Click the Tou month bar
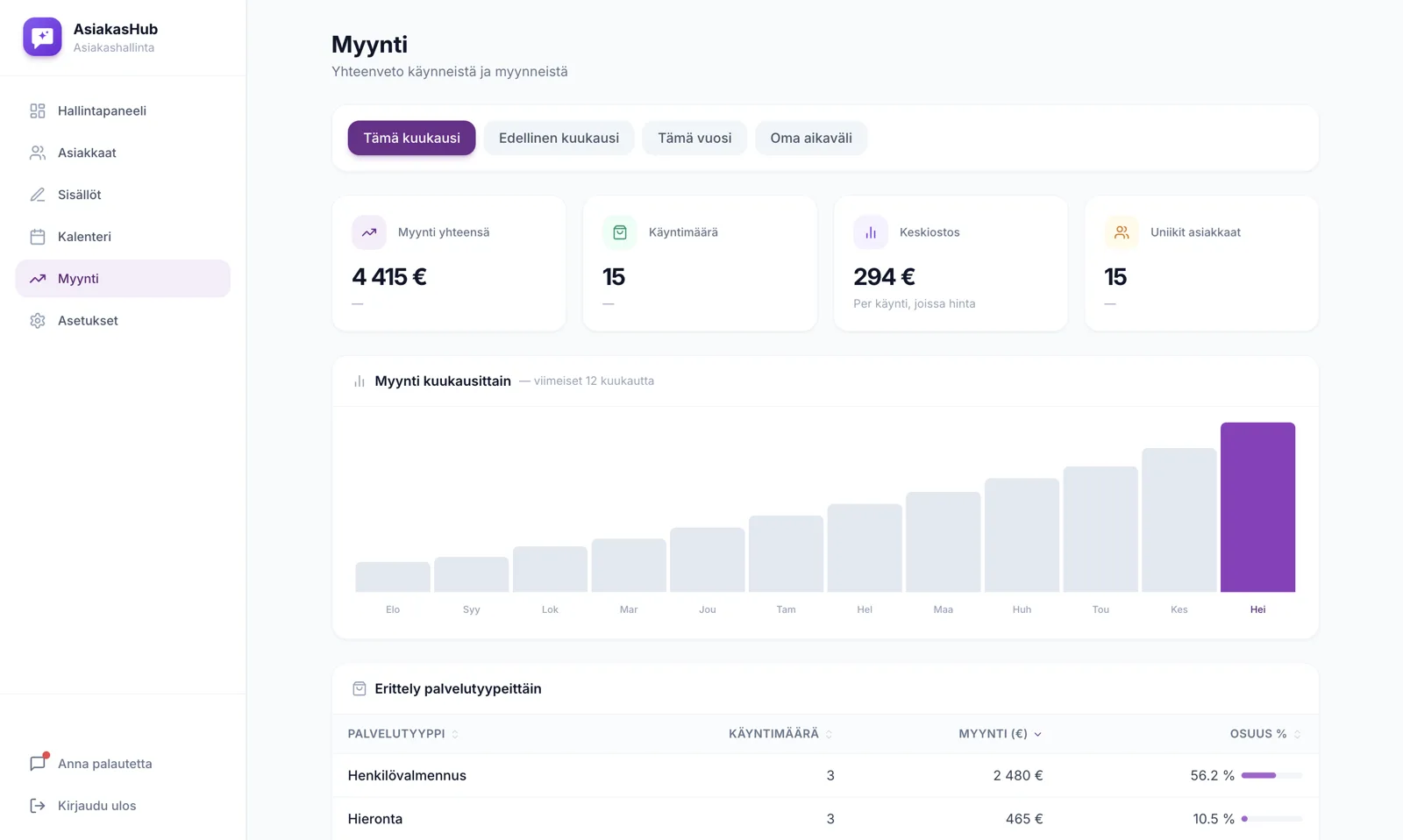Image resolution: width=1403 pixels, height=840 pixels. 1100,529
